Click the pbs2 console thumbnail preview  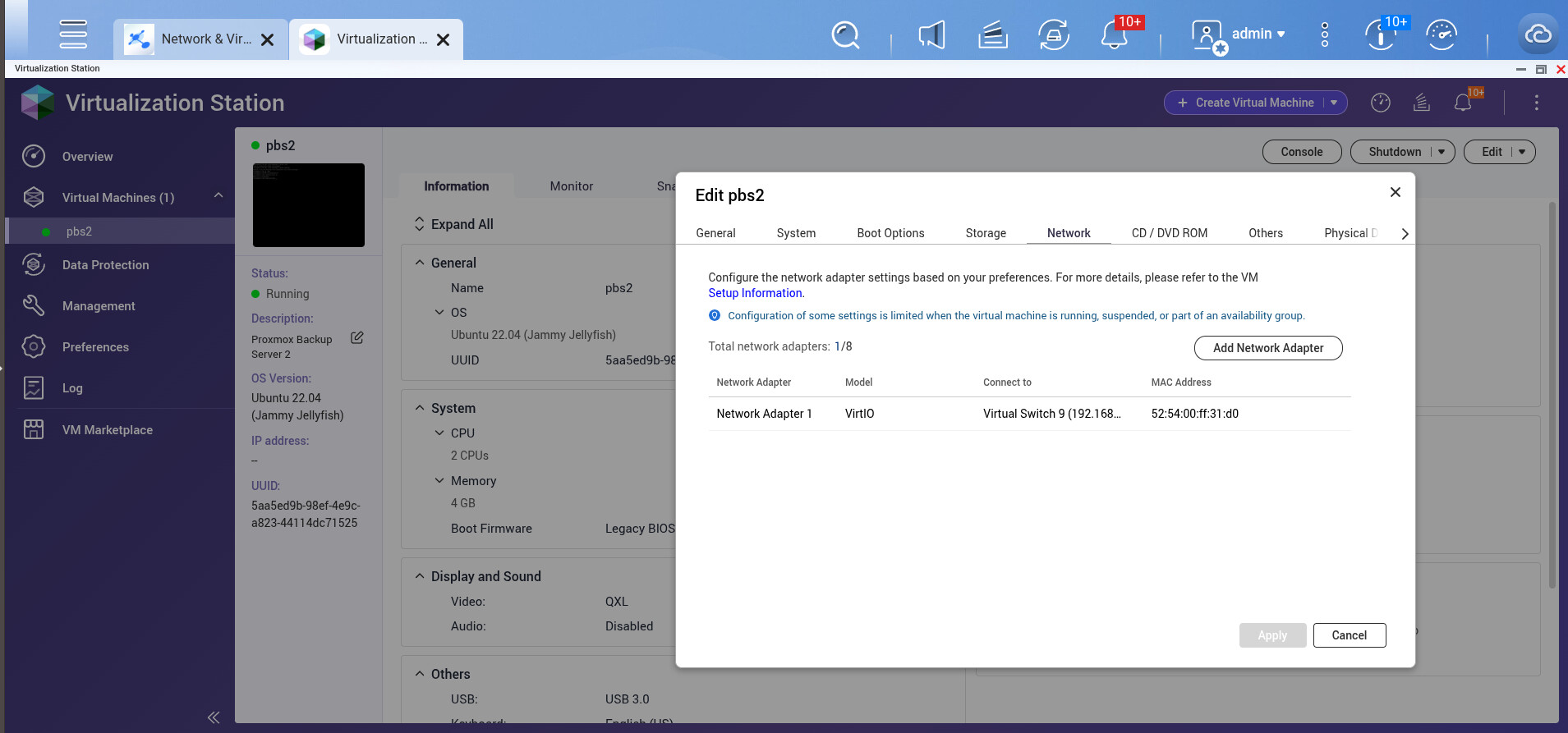coord(309,205)
